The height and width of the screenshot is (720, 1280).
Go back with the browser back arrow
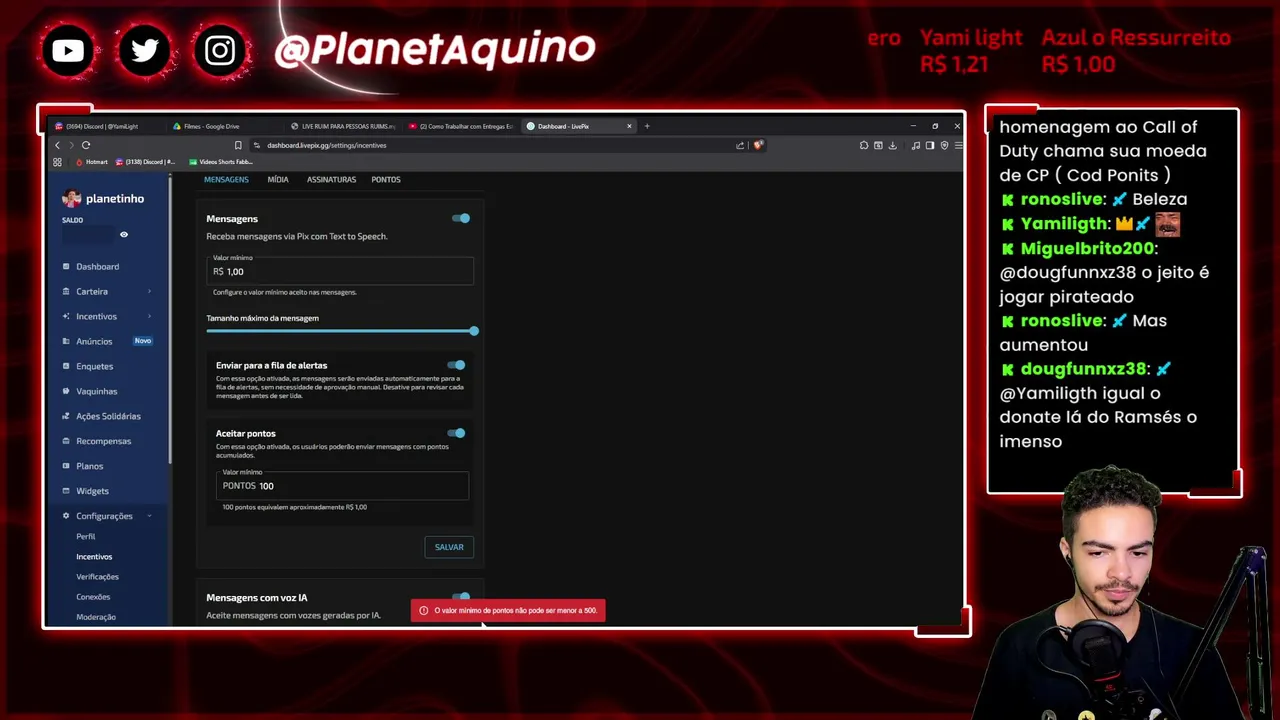[x=57, y=145]
